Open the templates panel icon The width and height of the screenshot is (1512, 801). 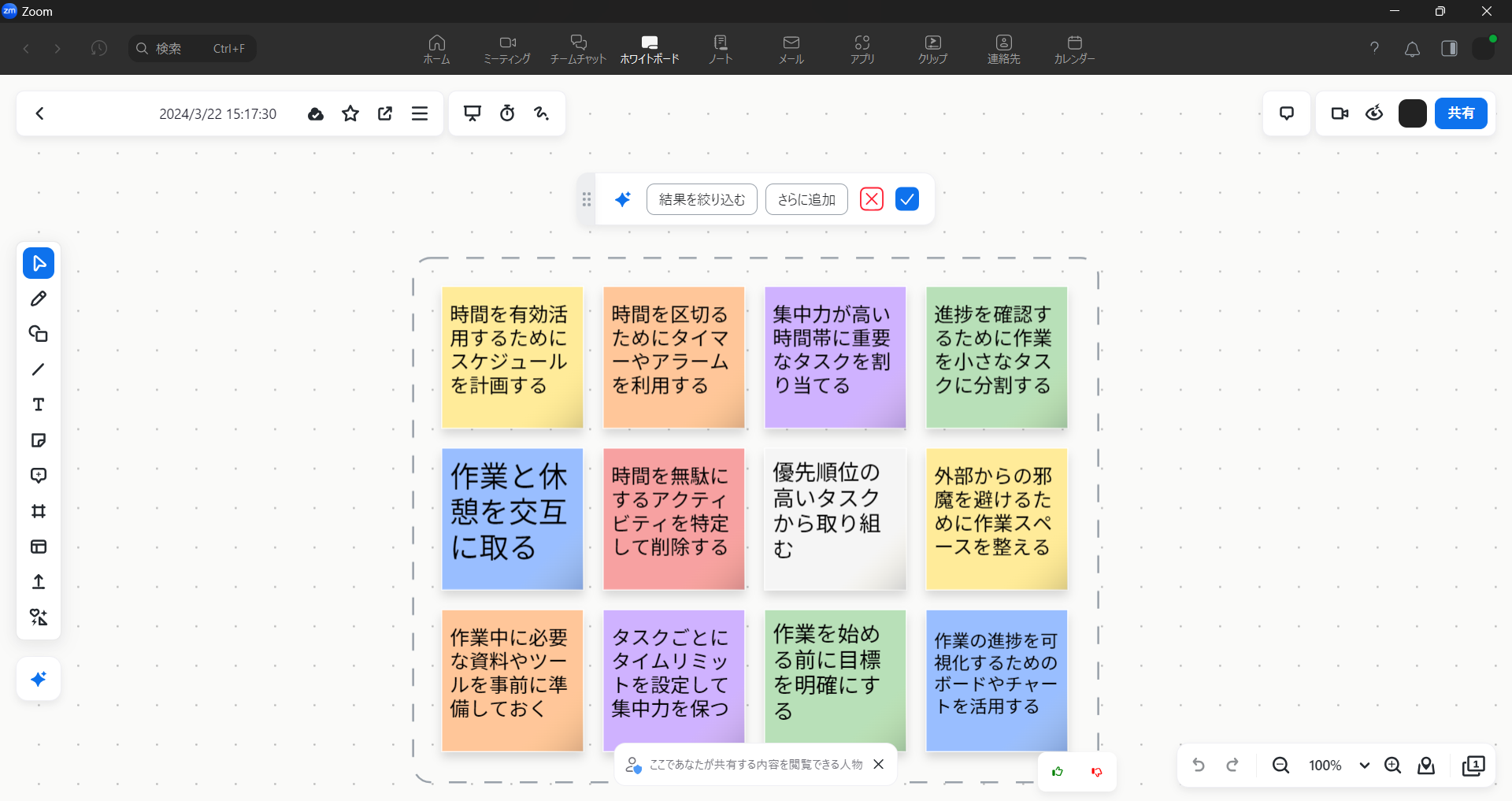(39, 547)
